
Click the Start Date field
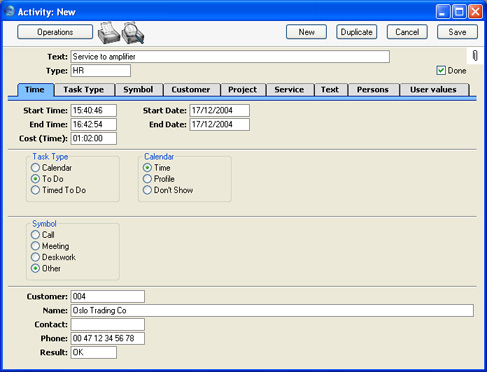(x=220, y=110)
